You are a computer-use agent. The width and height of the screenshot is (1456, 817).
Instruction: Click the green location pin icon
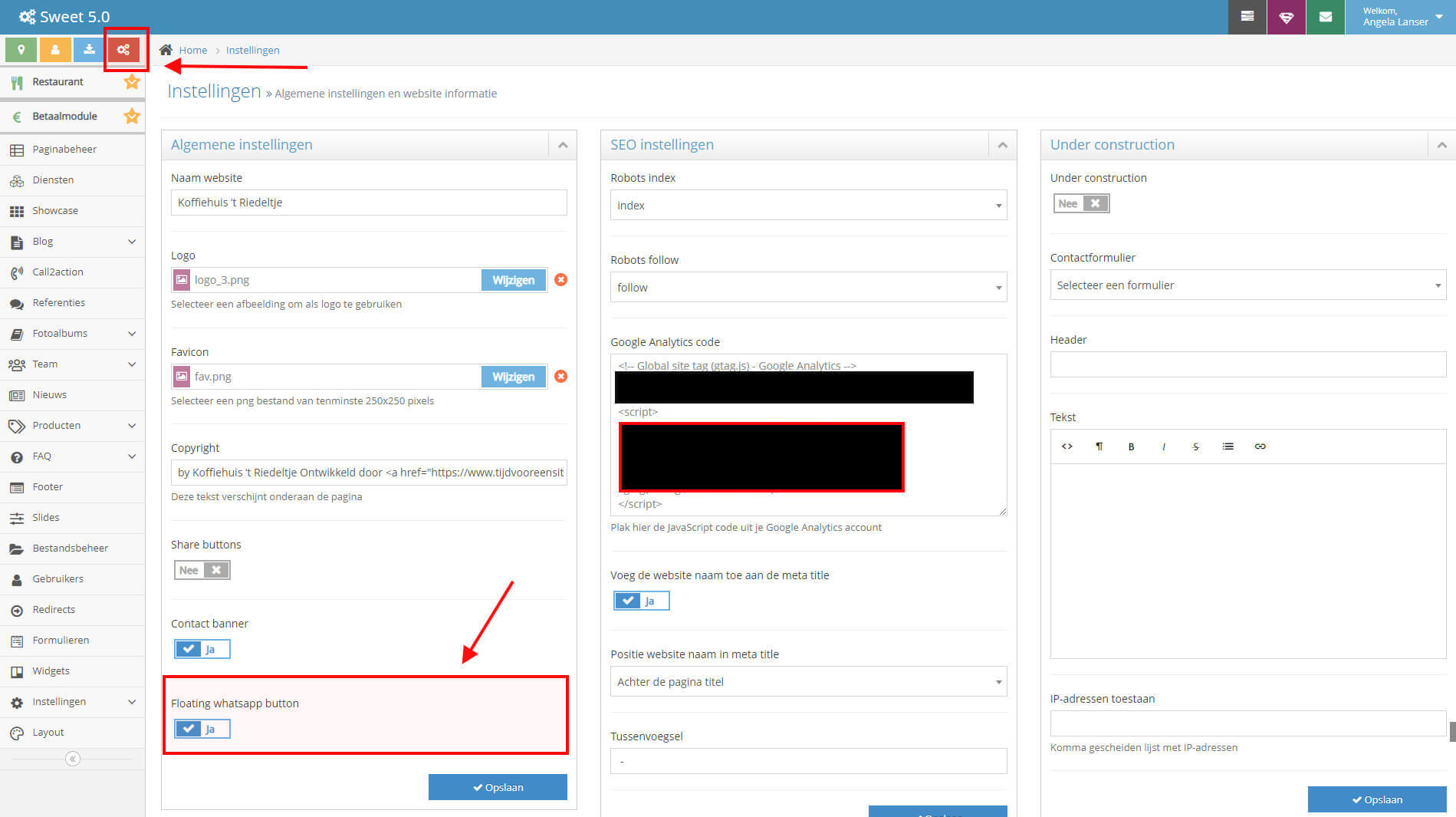pos(21,50)
